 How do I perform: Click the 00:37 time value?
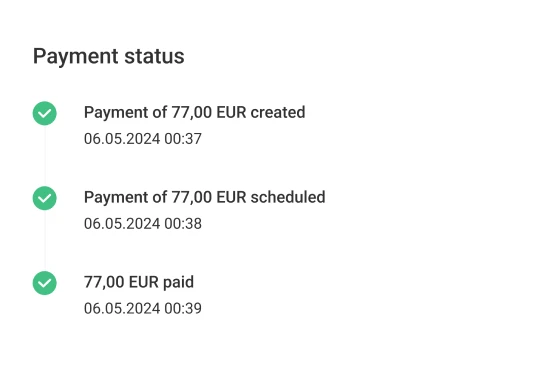pos(183,139)
